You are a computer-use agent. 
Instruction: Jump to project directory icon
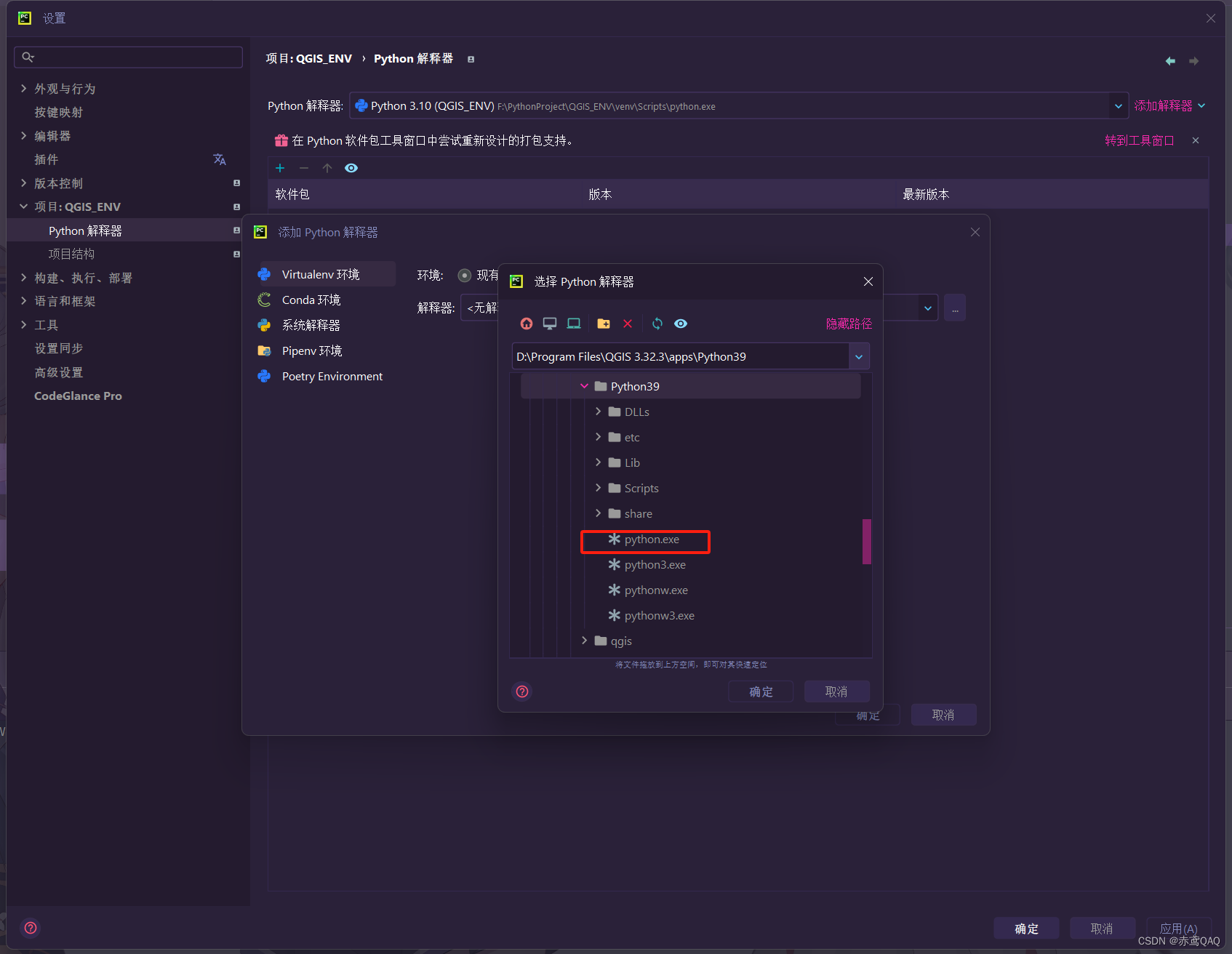pos(574,324)
